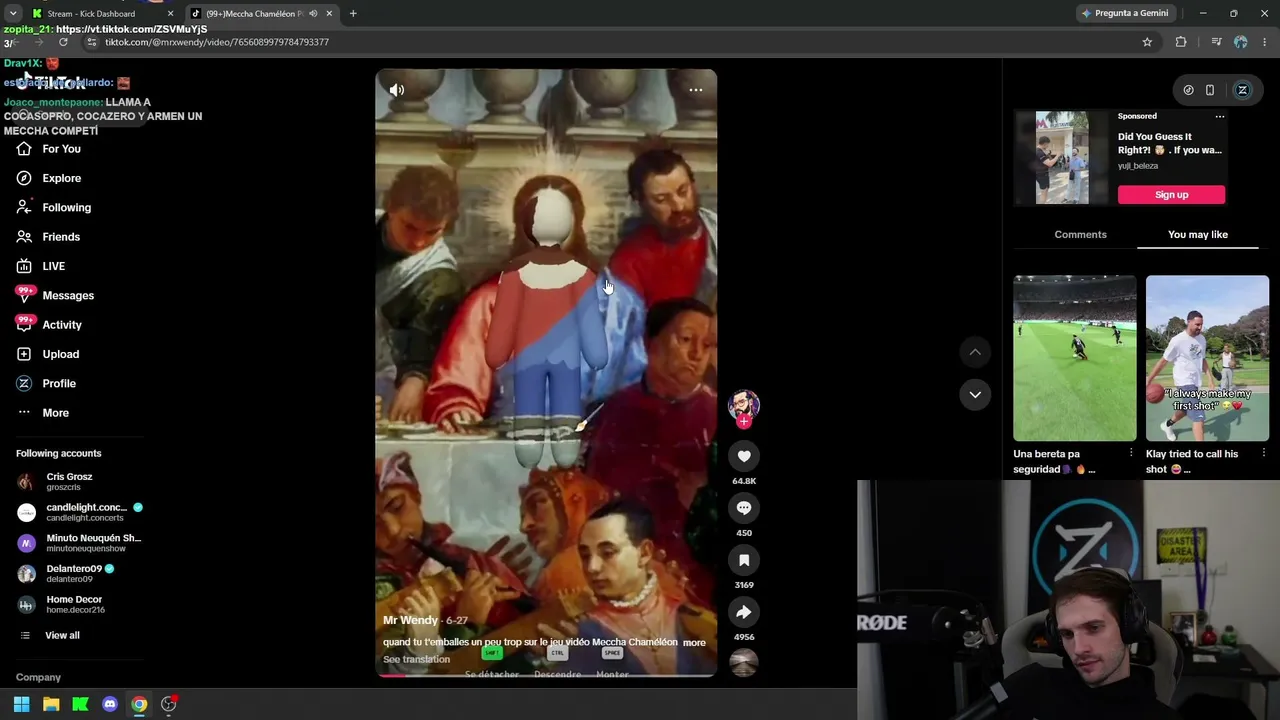This screenshot has height=720, width=1280.
Task: Open the sponsored ad thumbnail
Action: 1062,158
